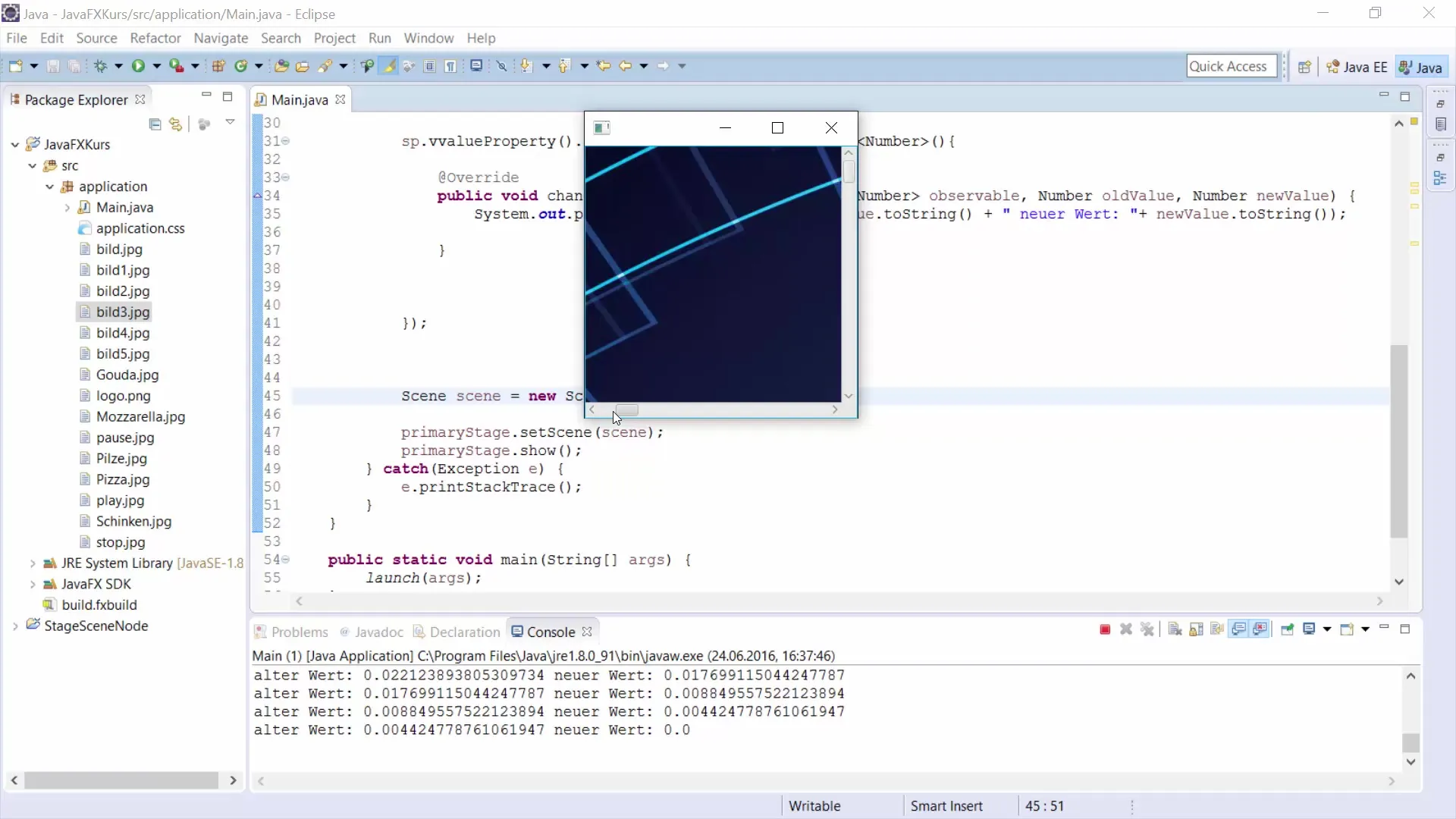This screenshot has width=1456, height=819.
Task: Click Clear Console icon
Action: click(1175, 629)
